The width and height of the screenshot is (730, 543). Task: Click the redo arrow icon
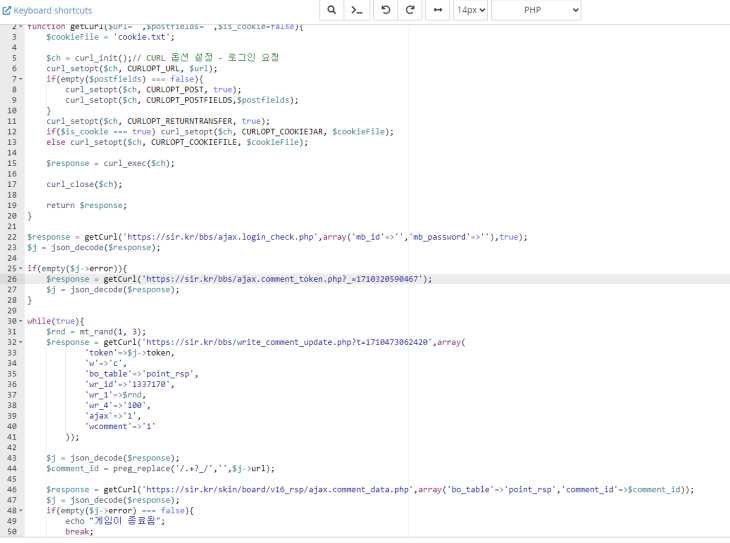tap(410, 10)
